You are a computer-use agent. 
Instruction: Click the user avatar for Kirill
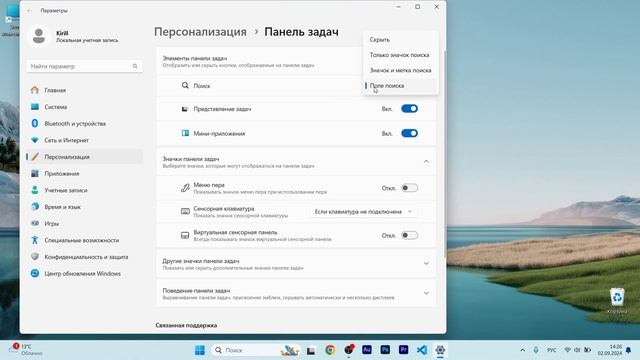click(39, 36)
